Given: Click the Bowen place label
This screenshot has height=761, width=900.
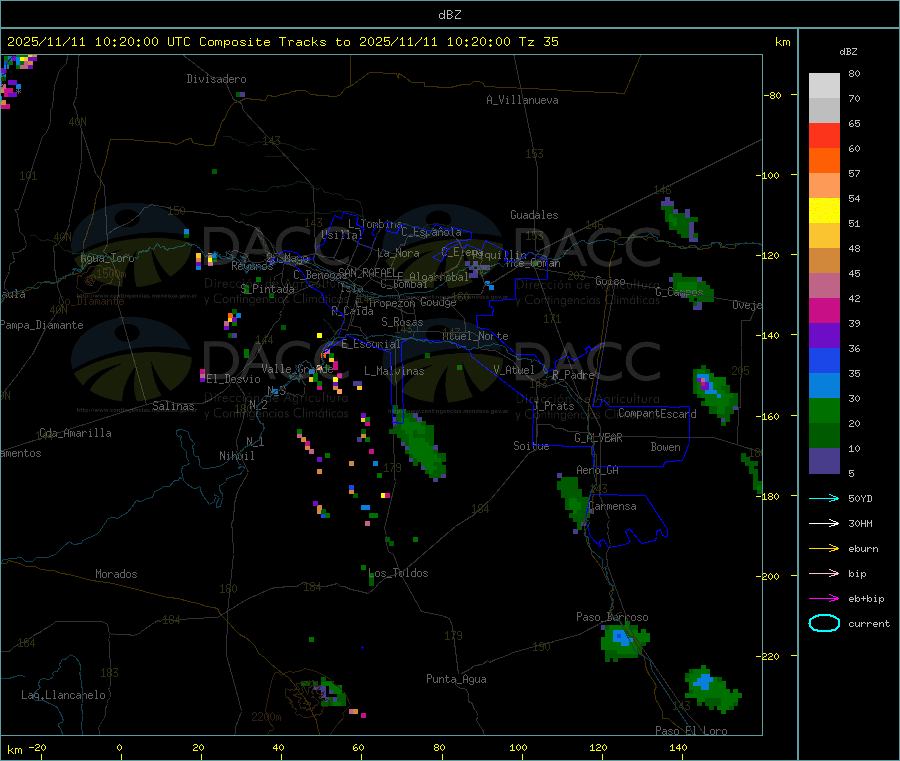Looking at the screenshot, I should point(665,447).
